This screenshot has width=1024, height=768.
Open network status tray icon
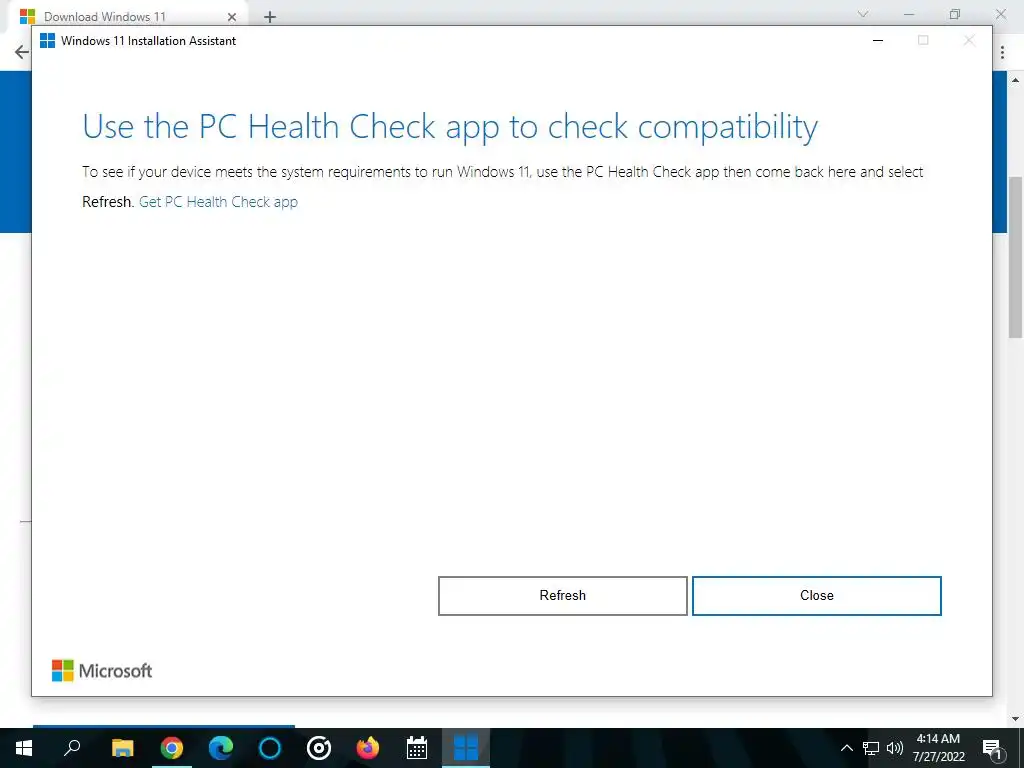[x=871, y=748]
